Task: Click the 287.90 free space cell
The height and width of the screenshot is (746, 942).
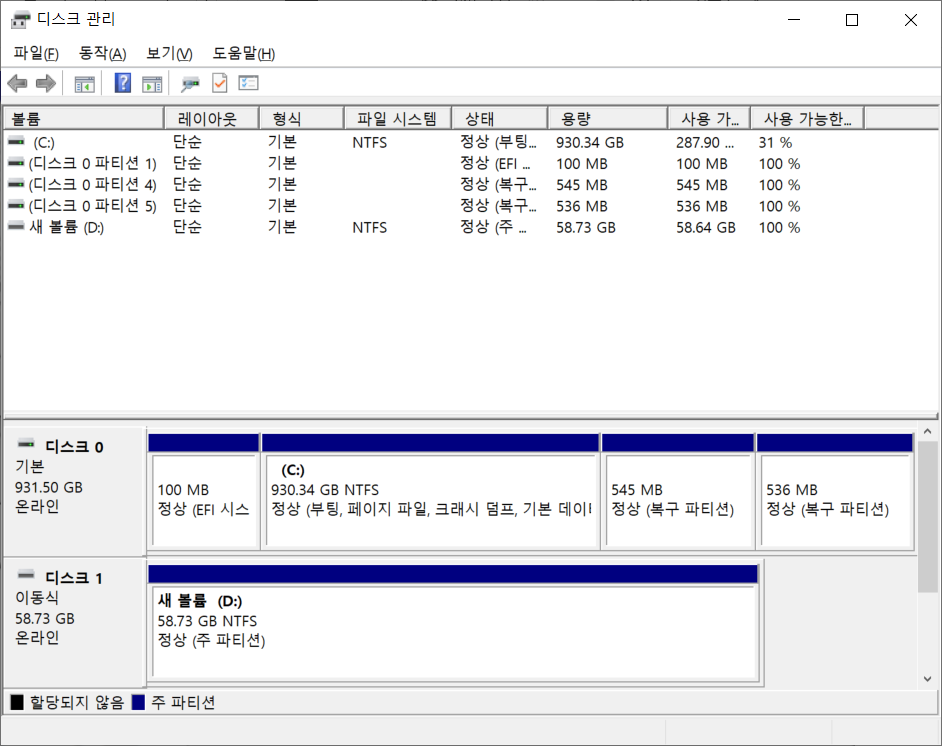Action: pyautogui.click(x=705, y=142)
